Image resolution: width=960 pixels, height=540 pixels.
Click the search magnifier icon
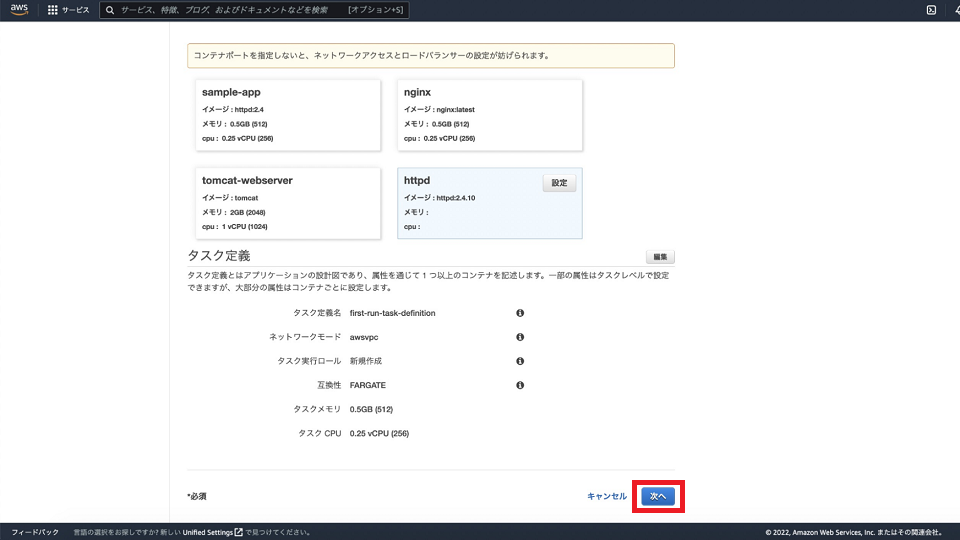(110, 10)
